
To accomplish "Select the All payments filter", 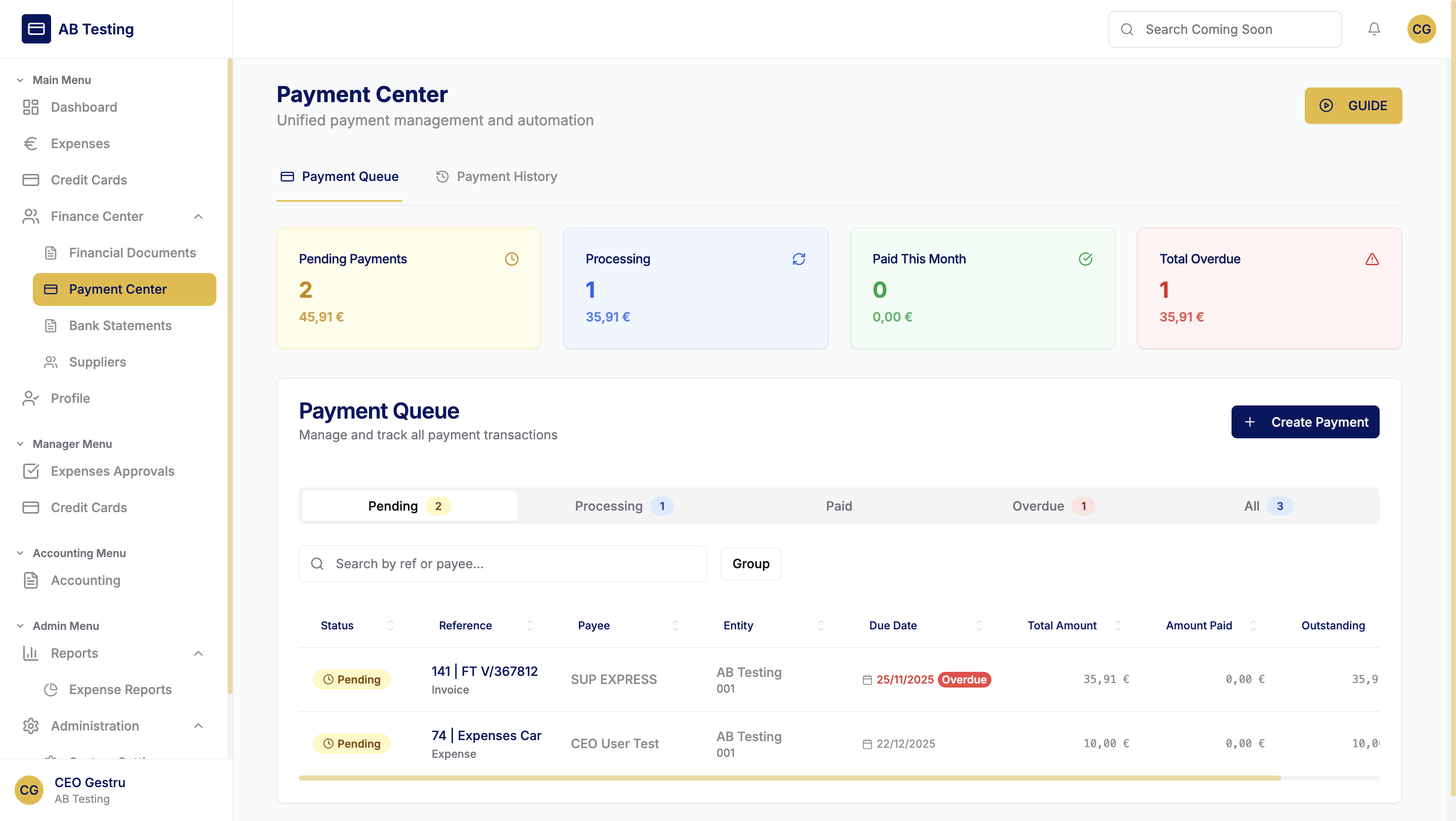I will coord(1264,506).
